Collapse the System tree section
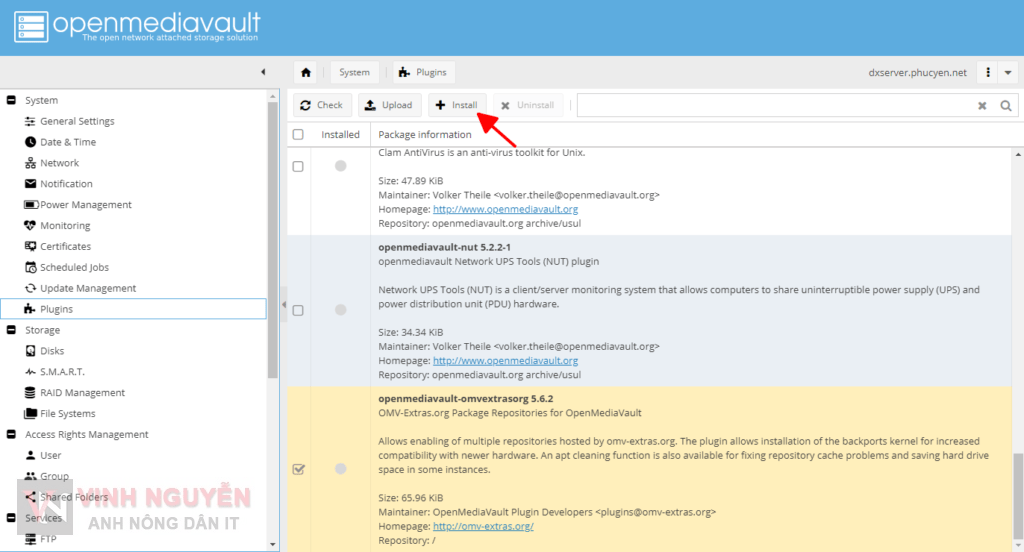Screen dimensions: 1024x552 tap(12, 101)
